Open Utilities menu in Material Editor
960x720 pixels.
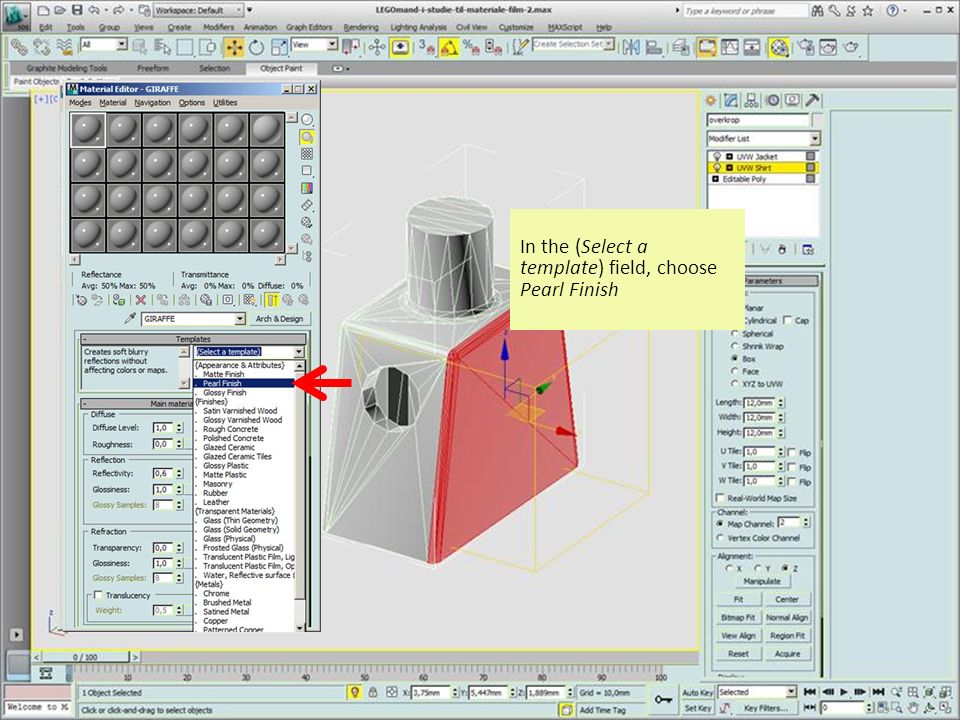(x=225, y=102)
